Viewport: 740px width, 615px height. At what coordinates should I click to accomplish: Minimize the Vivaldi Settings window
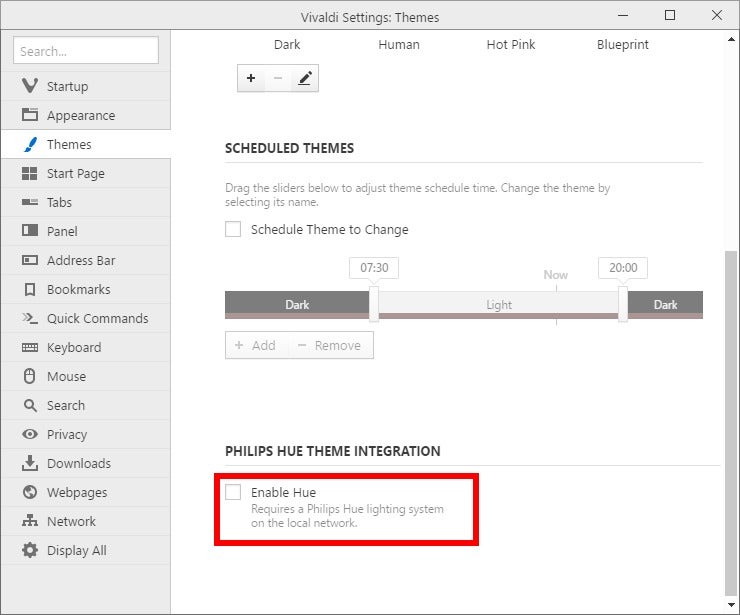(623, 15)
